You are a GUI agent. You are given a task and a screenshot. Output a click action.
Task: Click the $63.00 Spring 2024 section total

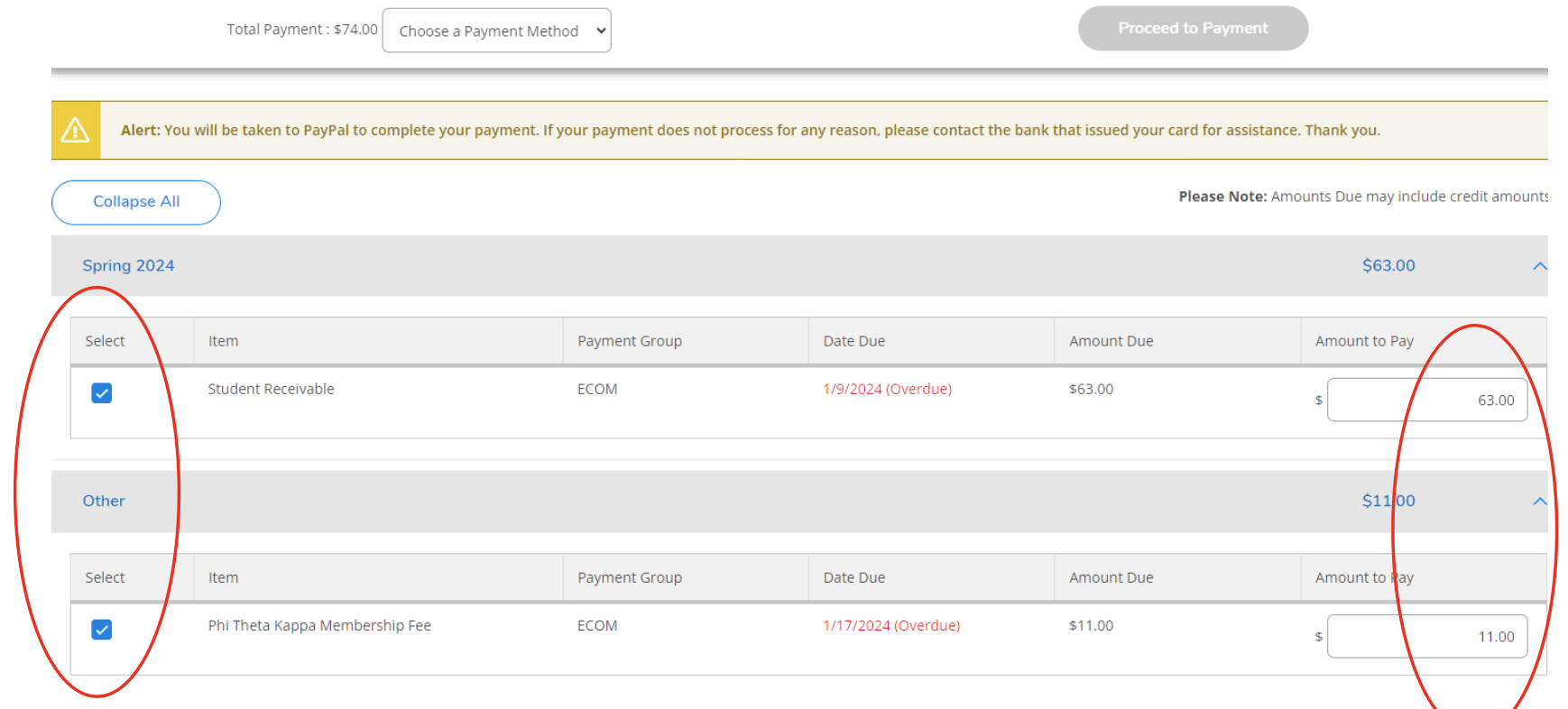1388,266
